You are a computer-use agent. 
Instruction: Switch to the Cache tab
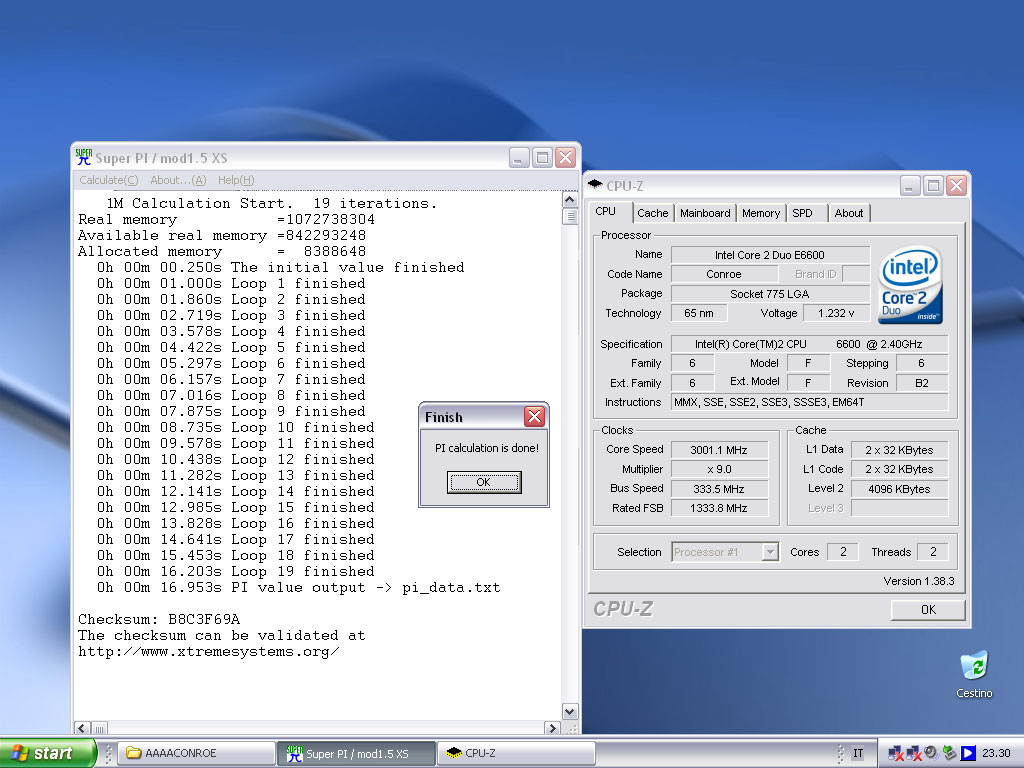pyautogui.click(x=652, y=213)
